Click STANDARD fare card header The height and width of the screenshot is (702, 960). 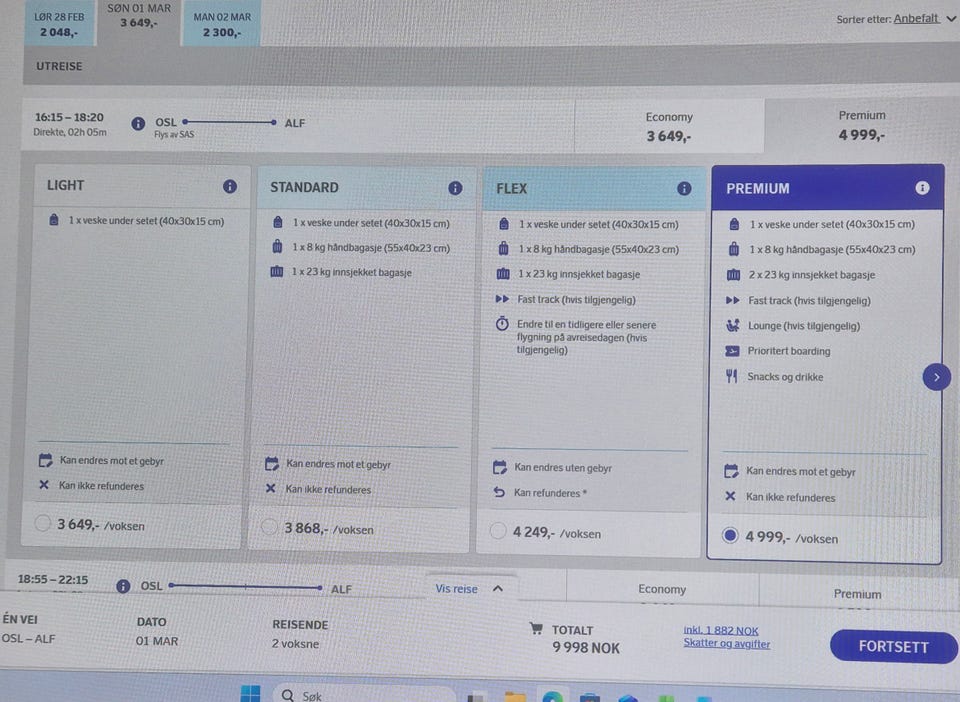366,187
